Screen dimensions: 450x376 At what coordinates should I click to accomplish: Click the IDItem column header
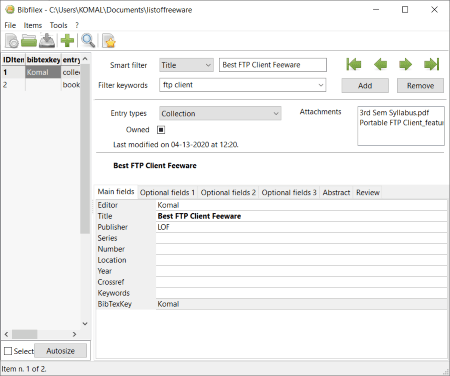pos(13,60)
